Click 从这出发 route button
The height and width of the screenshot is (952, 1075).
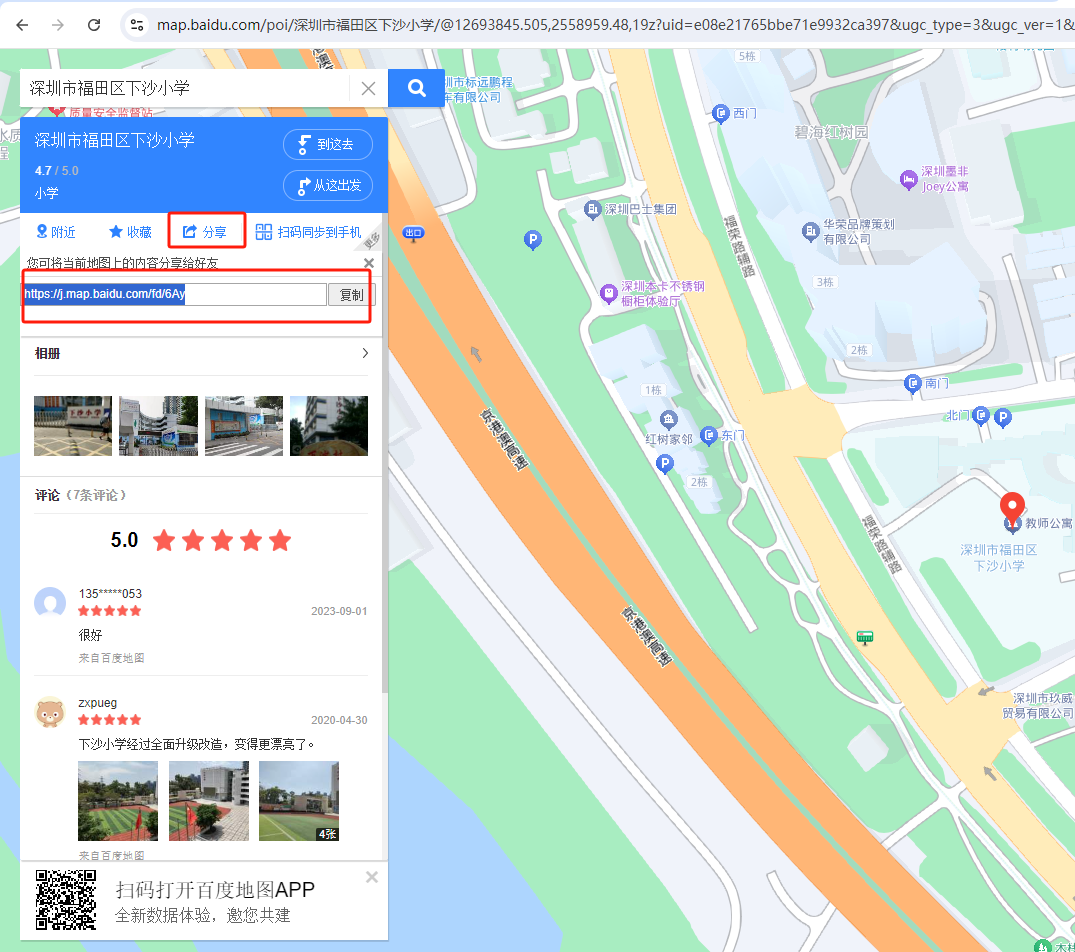328,185
